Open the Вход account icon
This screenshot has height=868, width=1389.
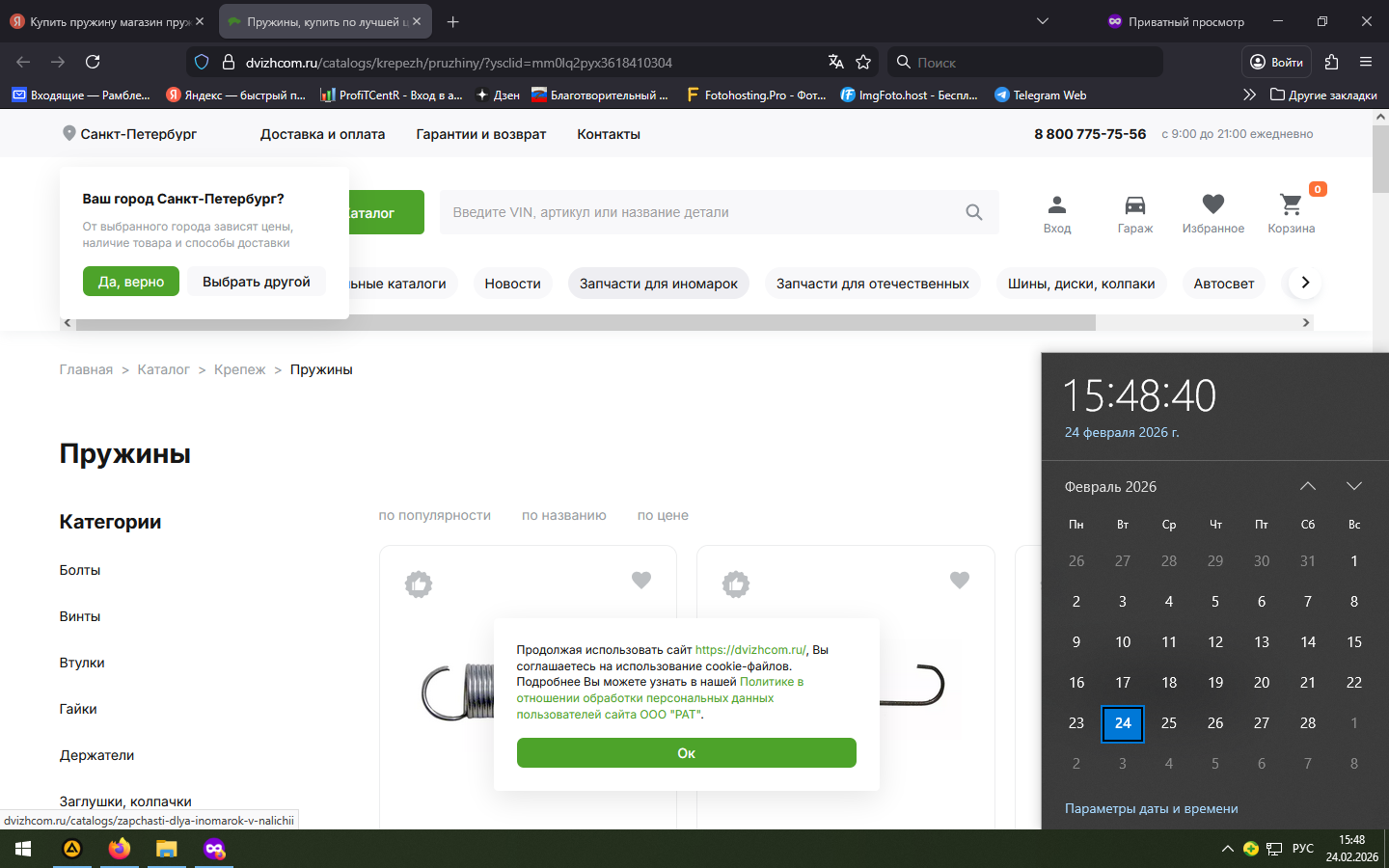pyautogui.click(x=1057, y=214)
